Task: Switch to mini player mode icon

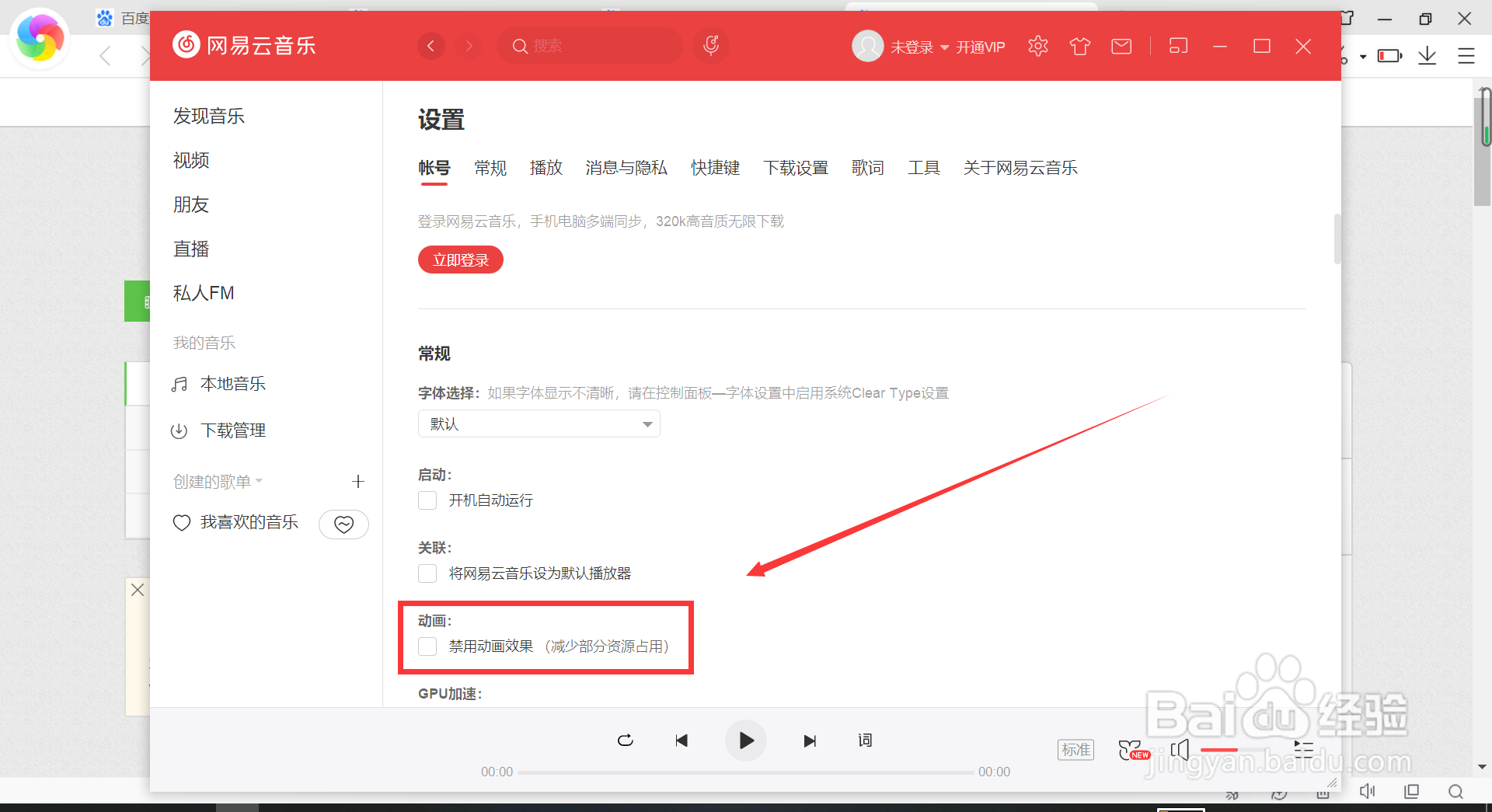Action: tap(1179, 46)
